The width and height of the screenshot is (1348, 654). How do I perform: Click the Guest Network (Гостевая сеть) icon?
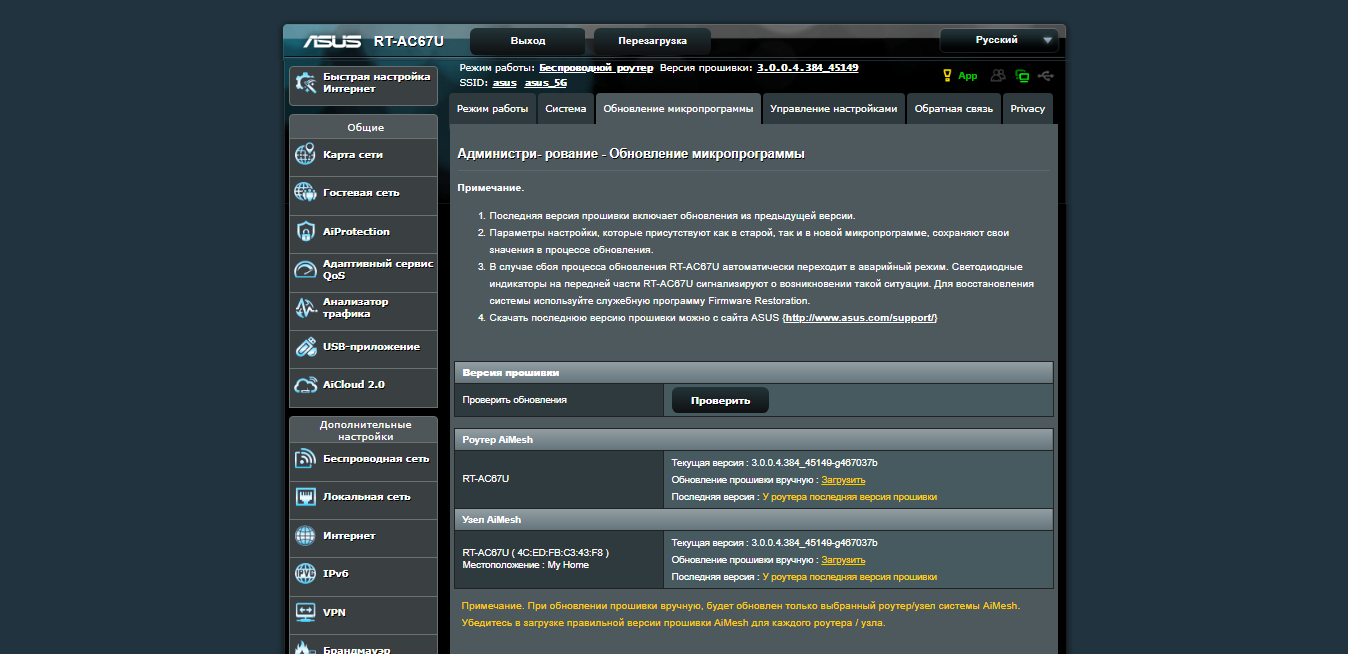click(306, 192)
